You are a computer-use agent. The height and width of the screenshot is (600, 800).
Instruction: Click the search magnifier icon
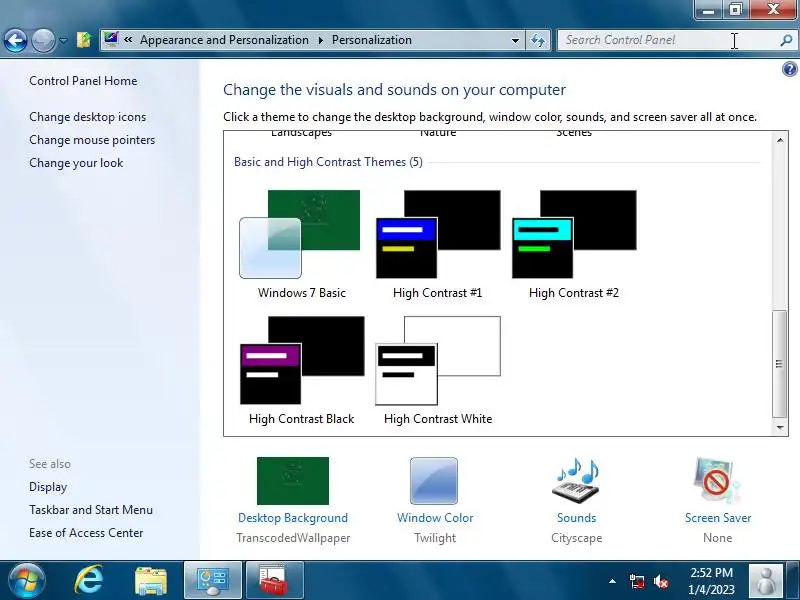tap(786, 40)
